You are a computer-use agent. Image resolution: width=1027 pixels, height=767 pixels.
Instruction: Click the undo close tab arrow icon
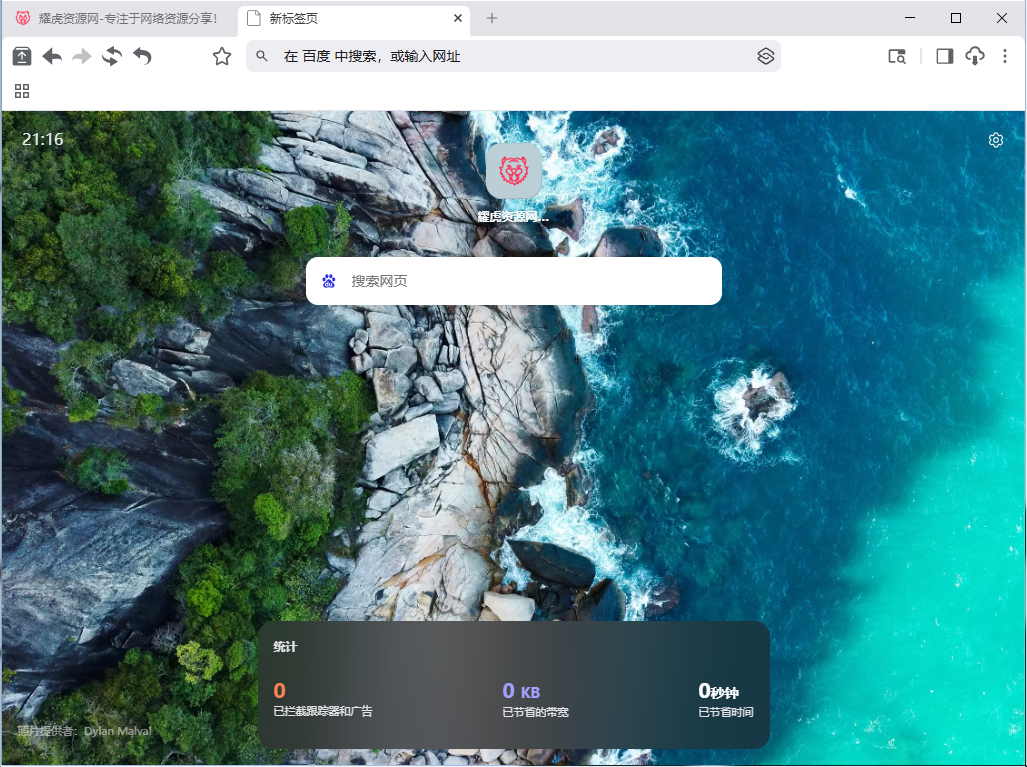pyautogui.click(x=142, y=57)
